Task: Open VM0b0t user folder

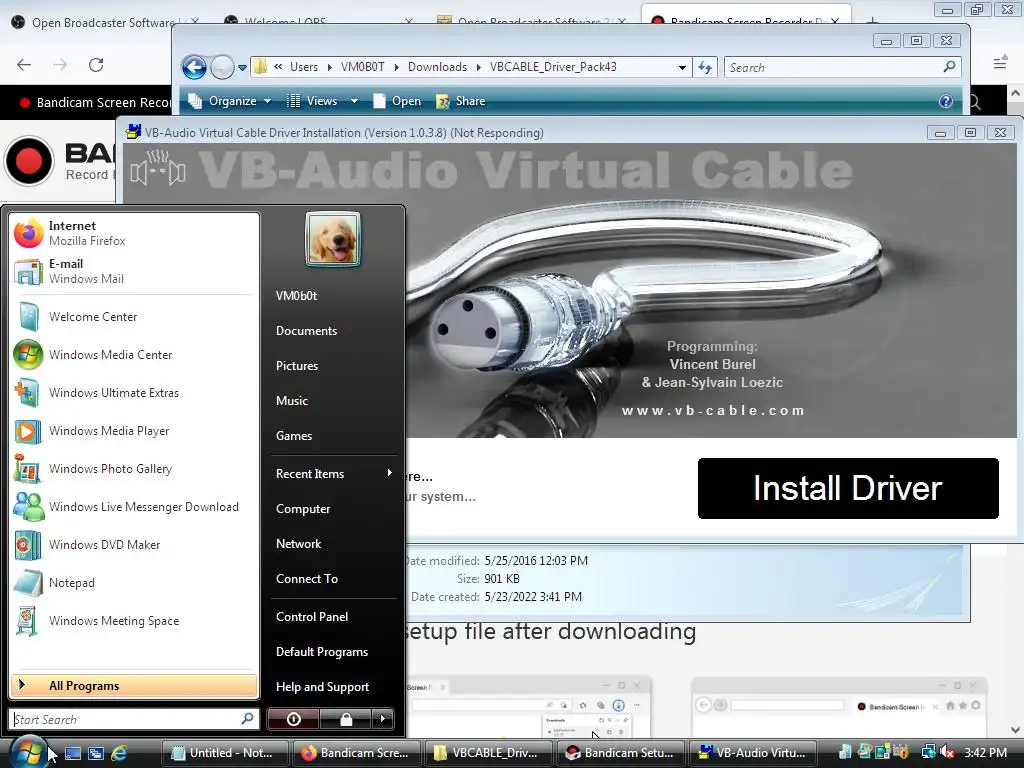Action: click(x=296, y=296)
